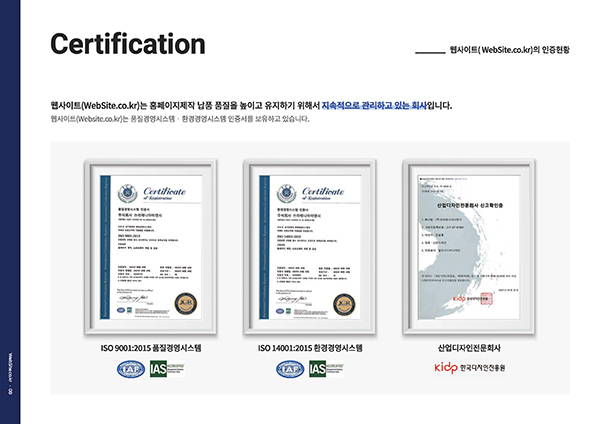The height and width of the screenshot is (424, 600).
Task: Click the 산업디자인전문회사 caption
Action: (x=469, y=348)
